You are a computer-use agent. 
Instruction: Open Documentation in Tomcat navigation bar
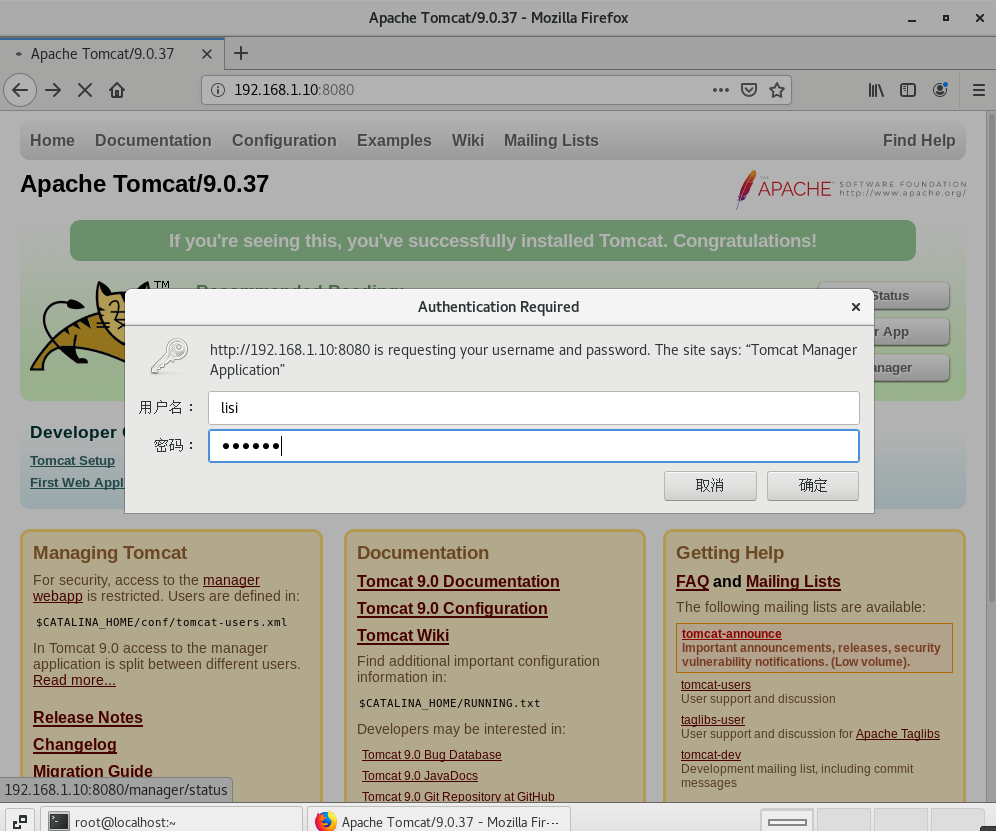(x=153, y=140)
